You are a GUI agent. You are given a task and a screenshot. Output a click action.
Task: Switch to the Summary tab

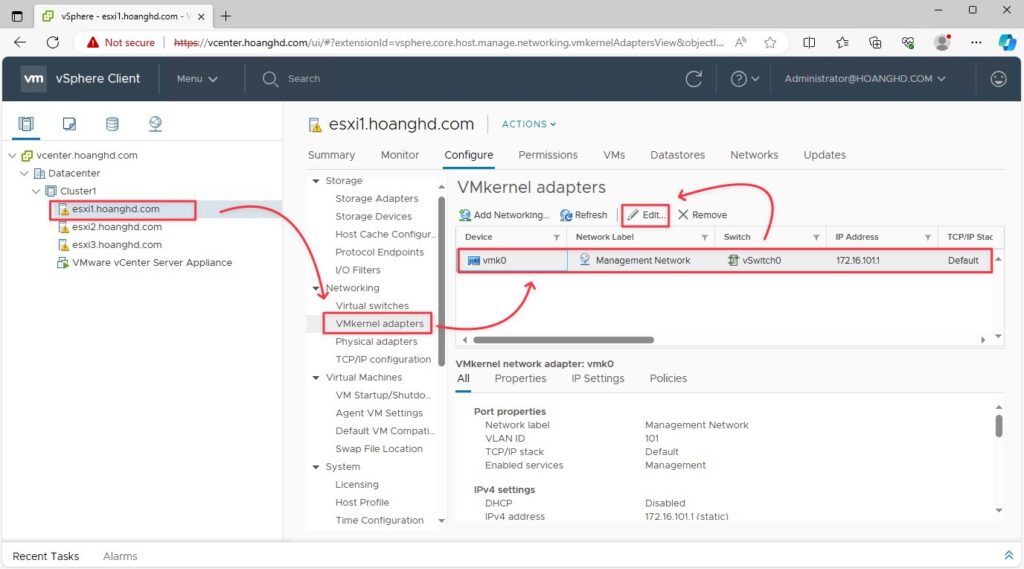pyautogui.click(x=331, y=155)
